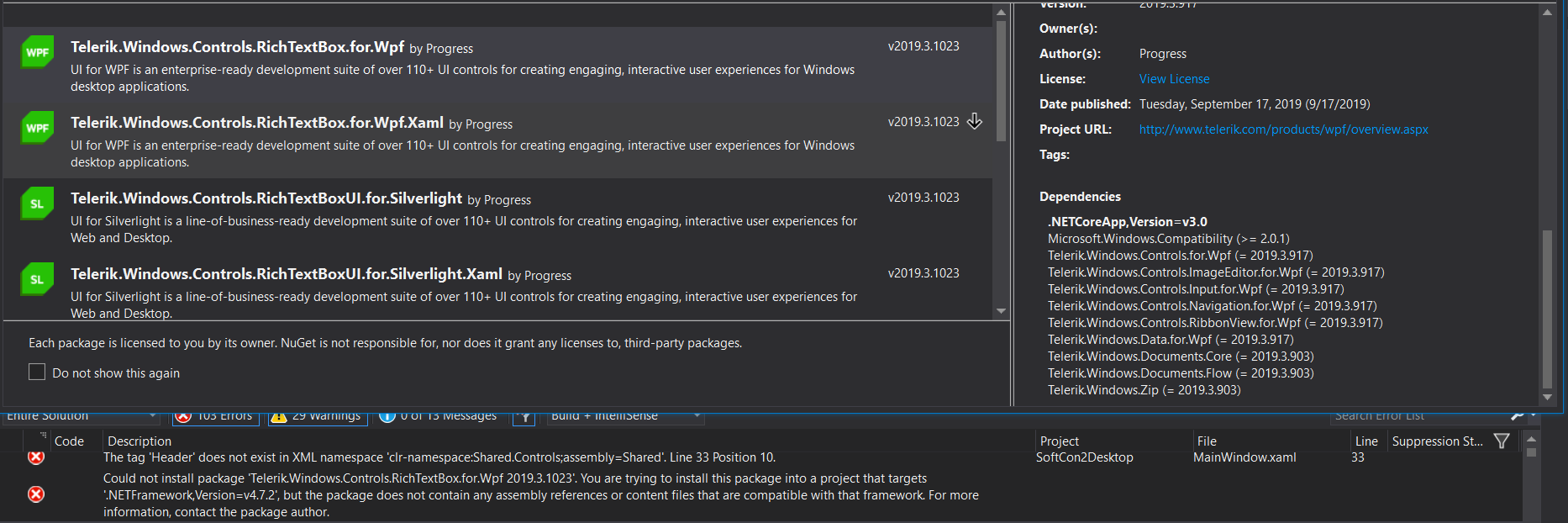Check the 'Do not show this again' box
The width and height of the screenshot is (1568, 523).
tap(37, 372)
